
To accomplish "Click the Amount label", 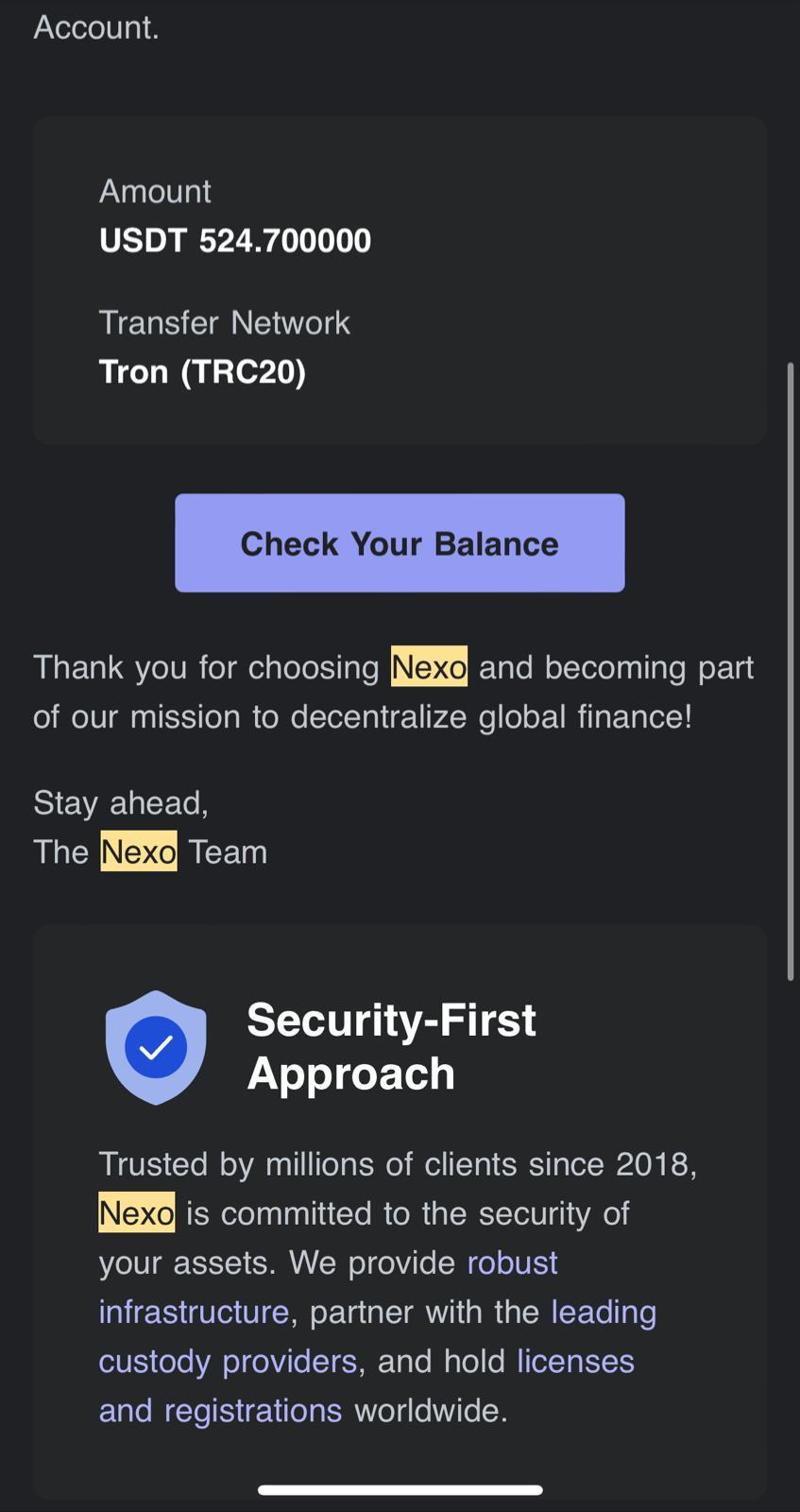I will (155, 191).
